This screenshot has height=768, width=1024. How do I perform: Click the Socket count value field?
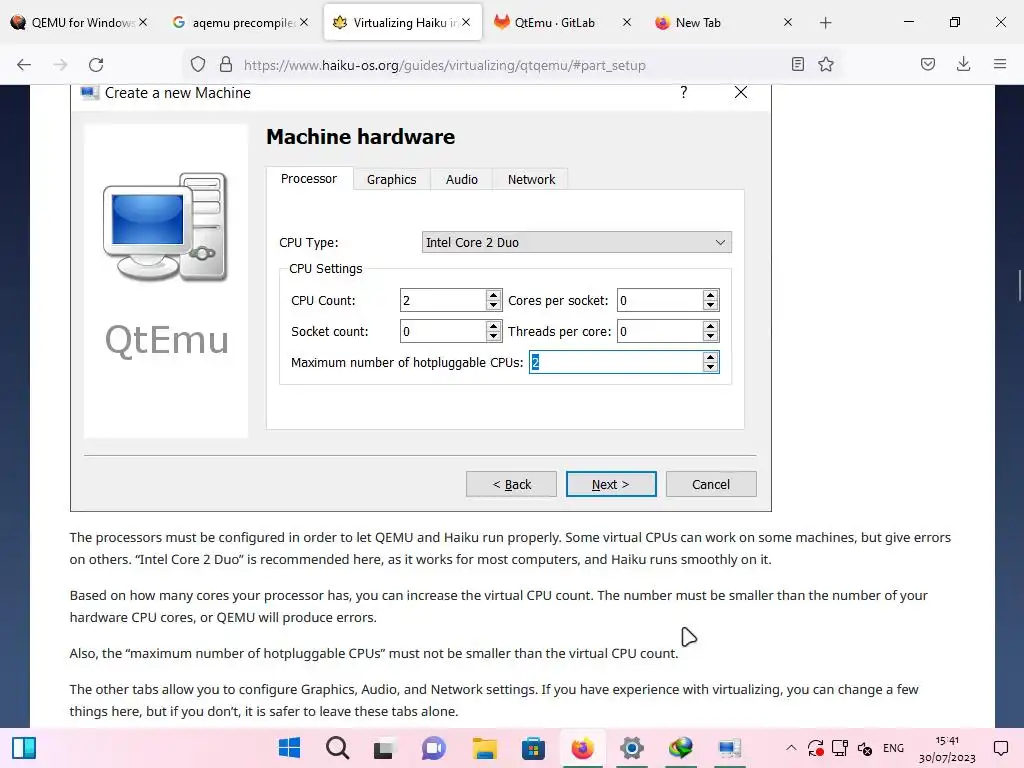coord(443,331)
